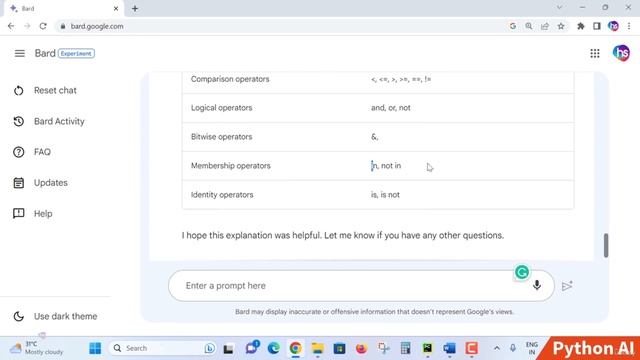Open File Explorer from taskbar

click(318, 348)
